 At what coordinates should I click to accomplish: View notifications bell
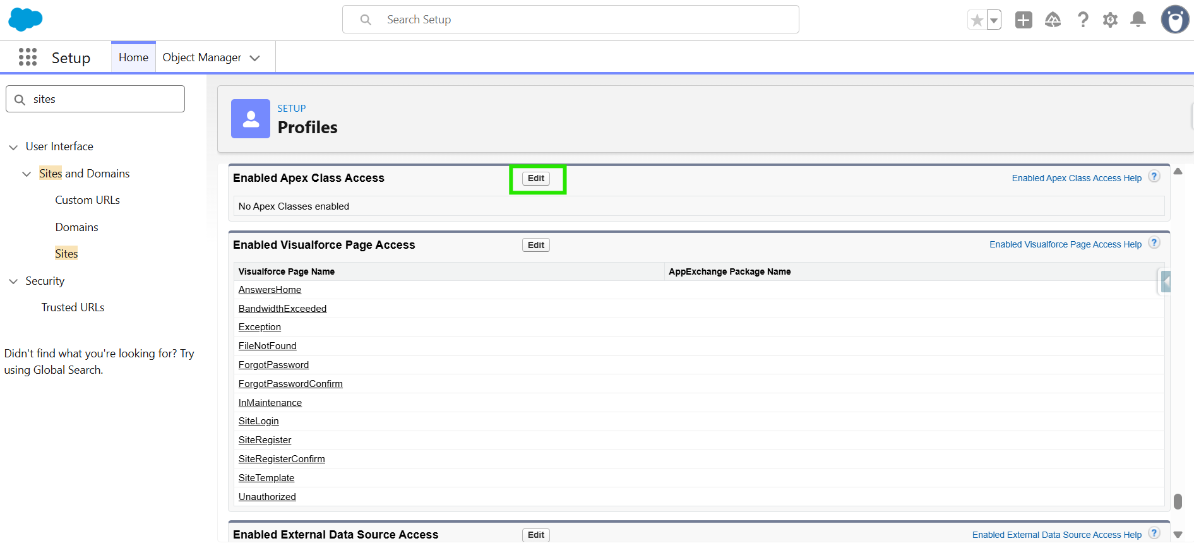pos(1138,20)
